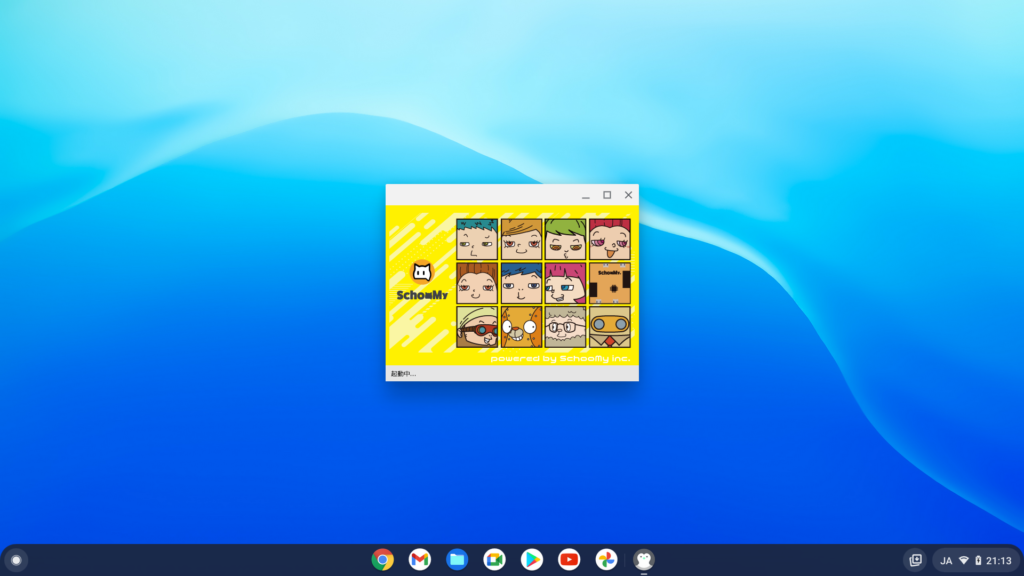This screenshot has height=576, width=1024.
Task: Open the battery status indicator
Action: pos(978,560)
